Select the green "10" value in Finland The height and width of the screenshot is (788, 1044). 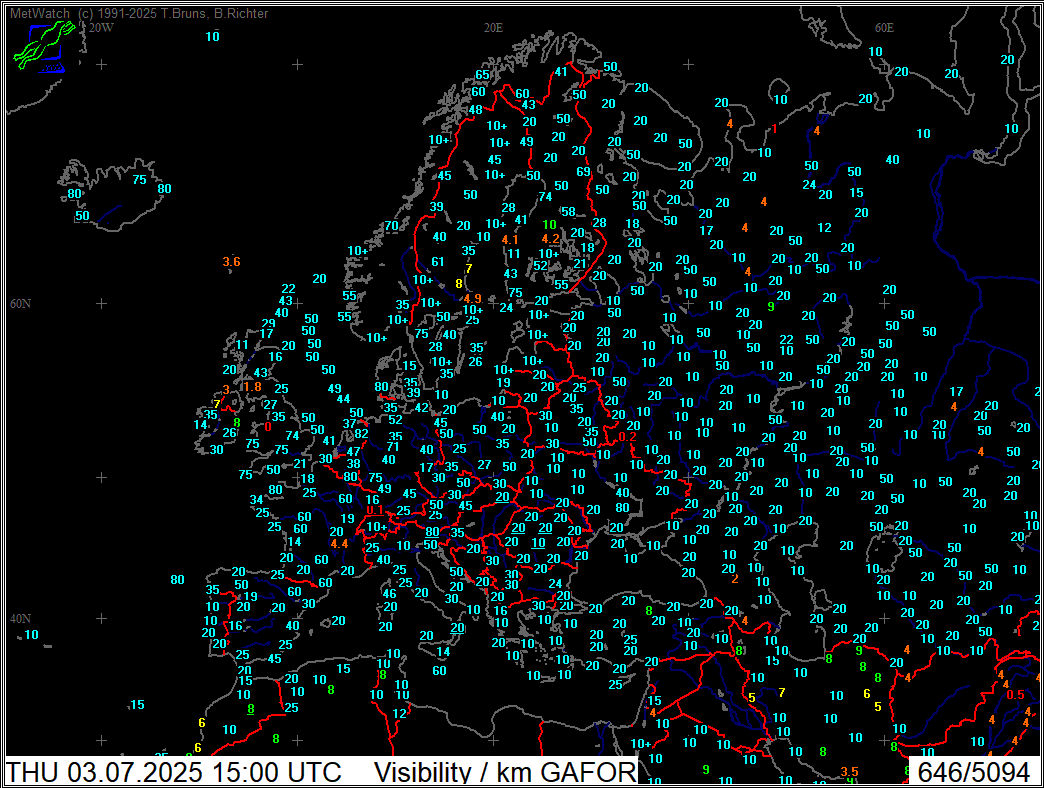549,224
